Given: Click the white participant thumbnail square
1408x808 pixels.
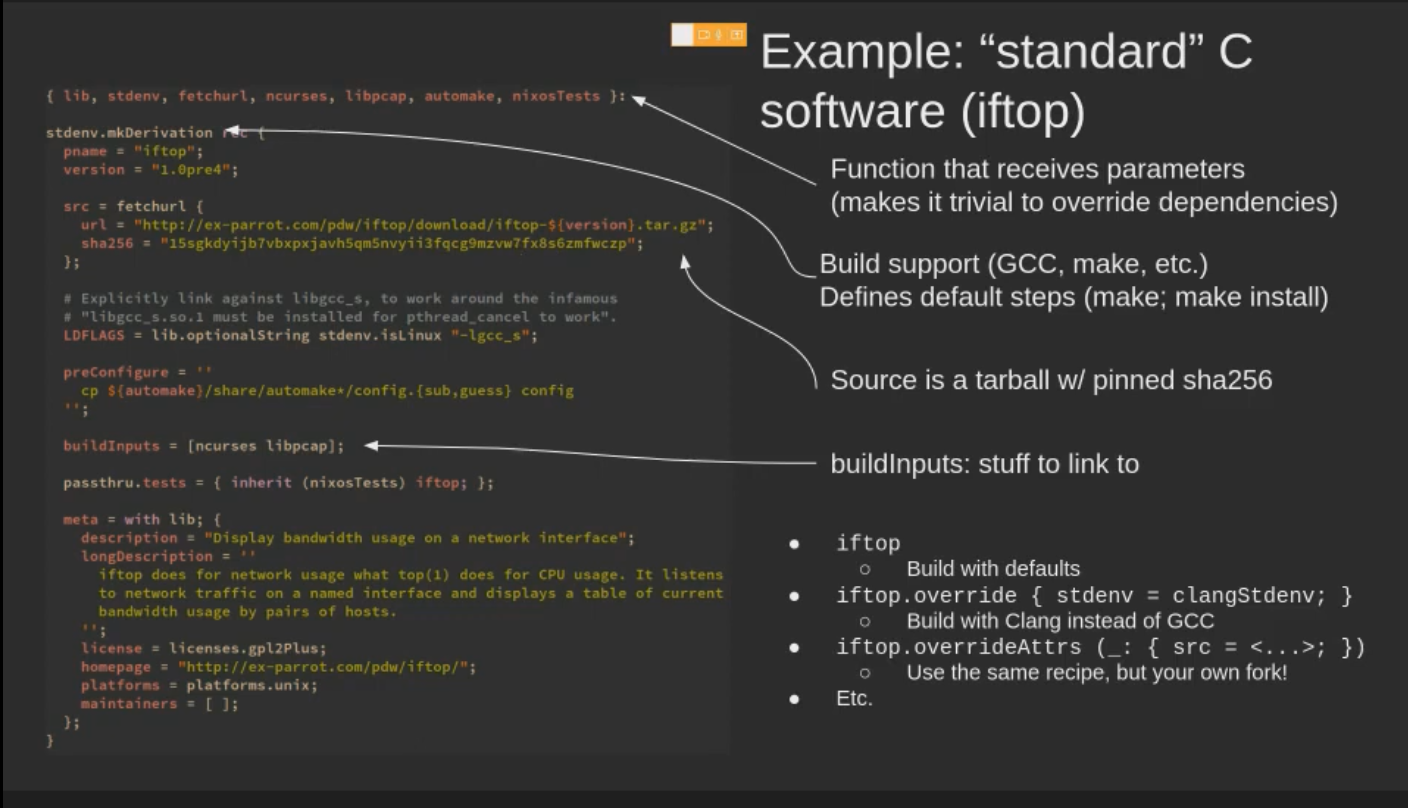Looking at the screenshot, I should pos(682,35).
